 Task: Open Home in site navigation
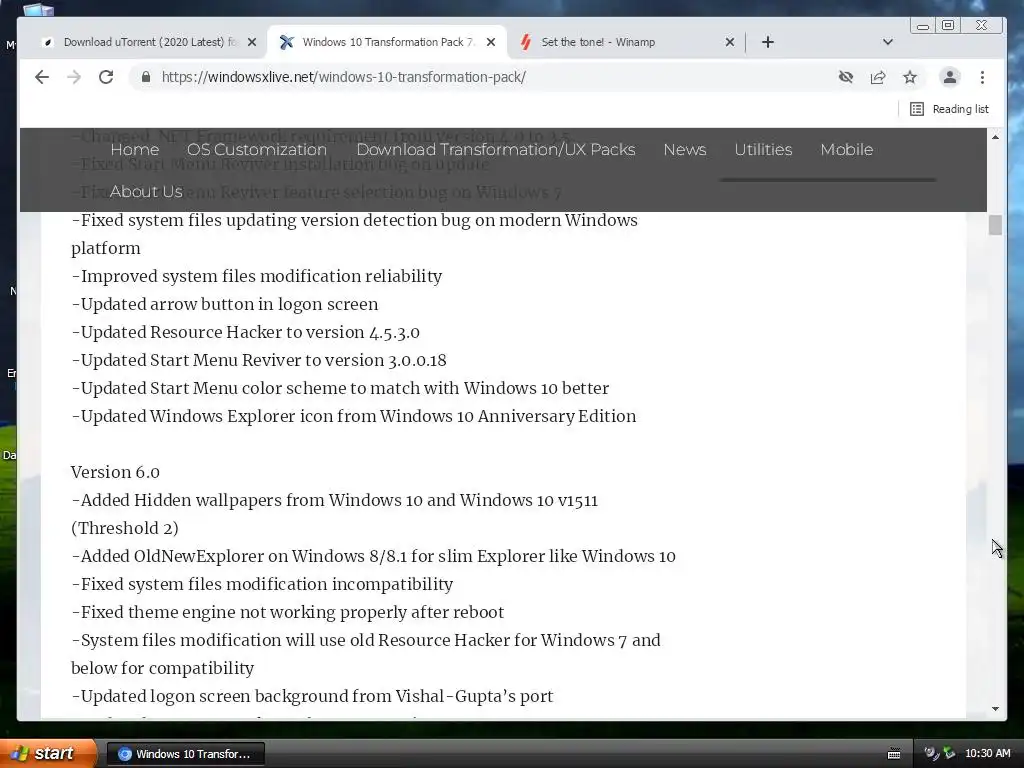pos(135,150)
